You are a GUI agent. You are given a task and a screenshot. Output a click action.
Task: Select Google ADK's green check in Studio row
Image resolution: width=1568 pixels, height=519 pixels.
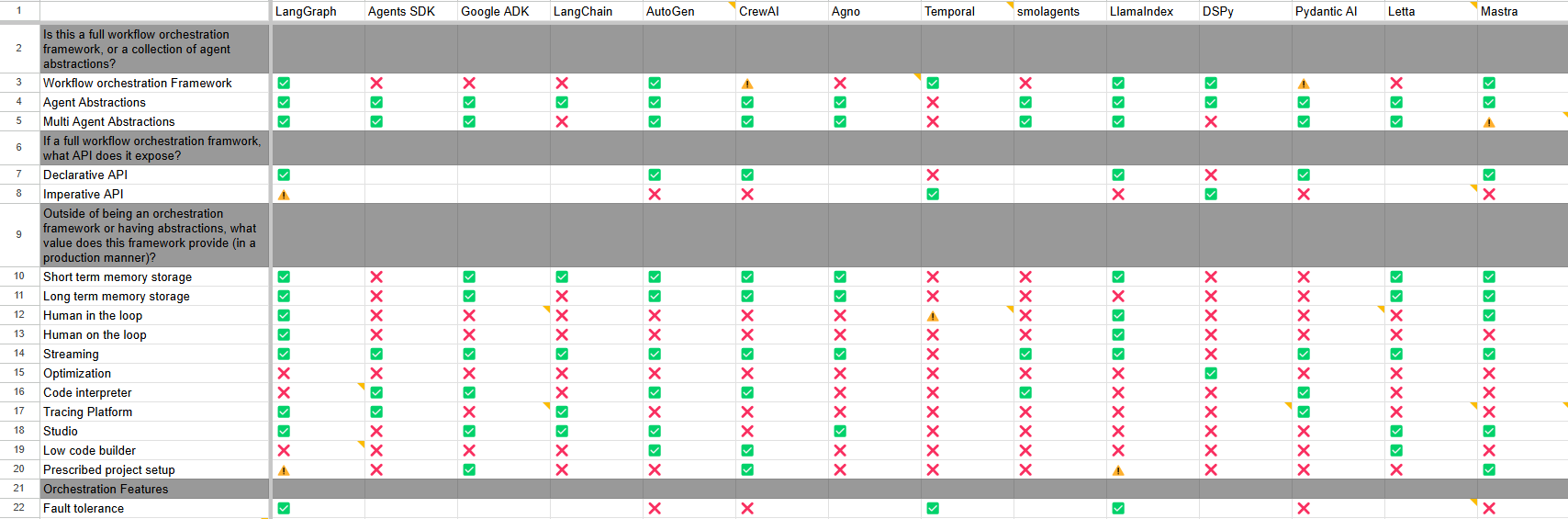click(469, 431)
